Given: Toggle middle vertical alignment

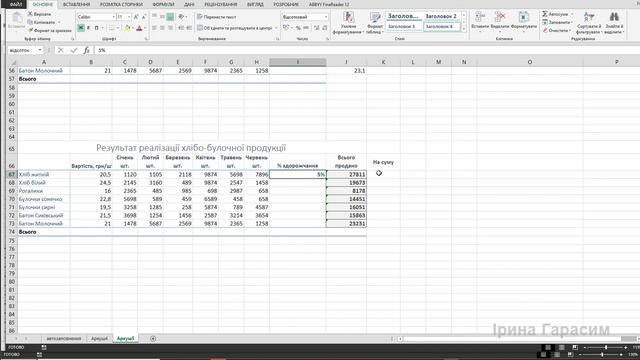Looking at the screenshot, I should click(162, 17).
